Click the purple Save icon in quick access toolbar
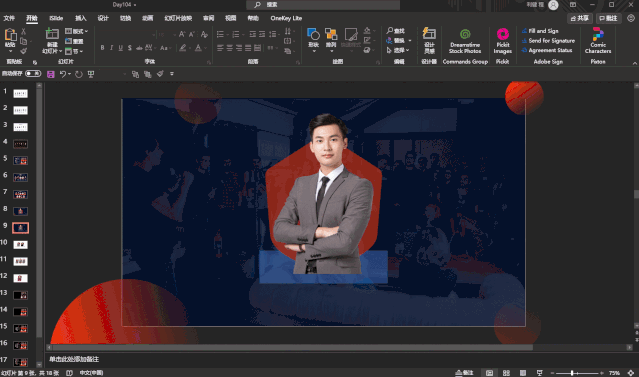The width and height of the screenshot is (639, 377). tap(51, 74)
